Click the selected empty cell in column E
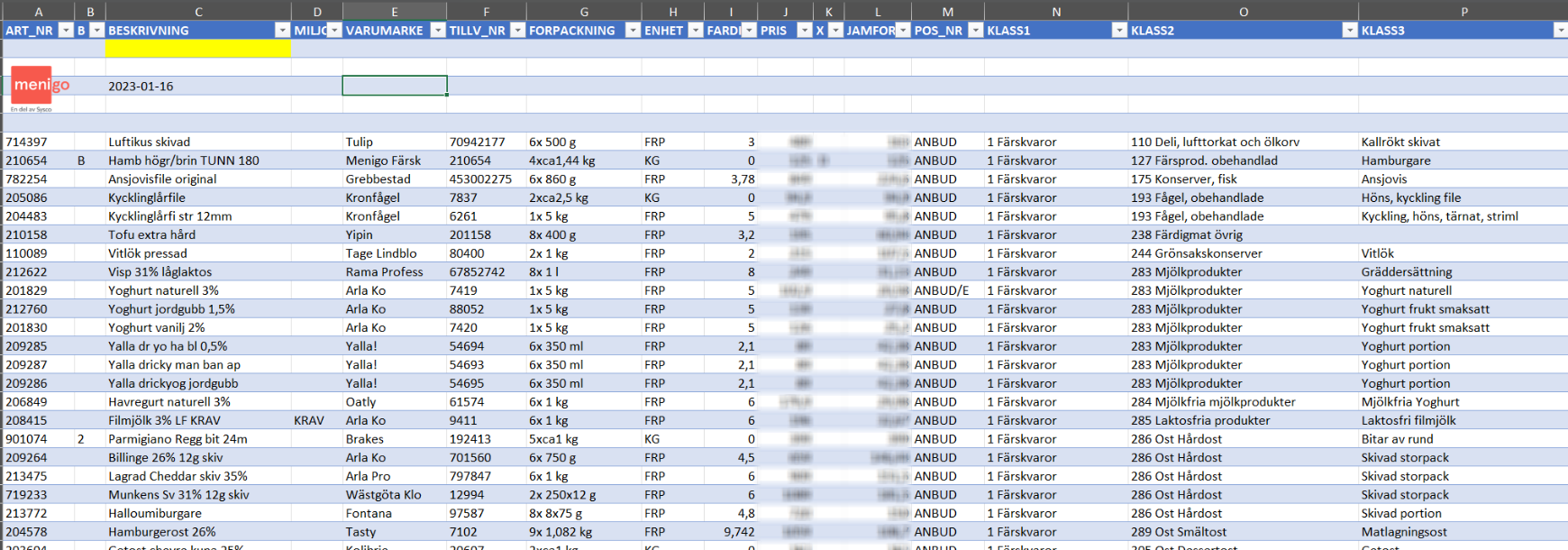Viewport: 1568px width, 550px height. pyautogui.click(x=395, y=86)
